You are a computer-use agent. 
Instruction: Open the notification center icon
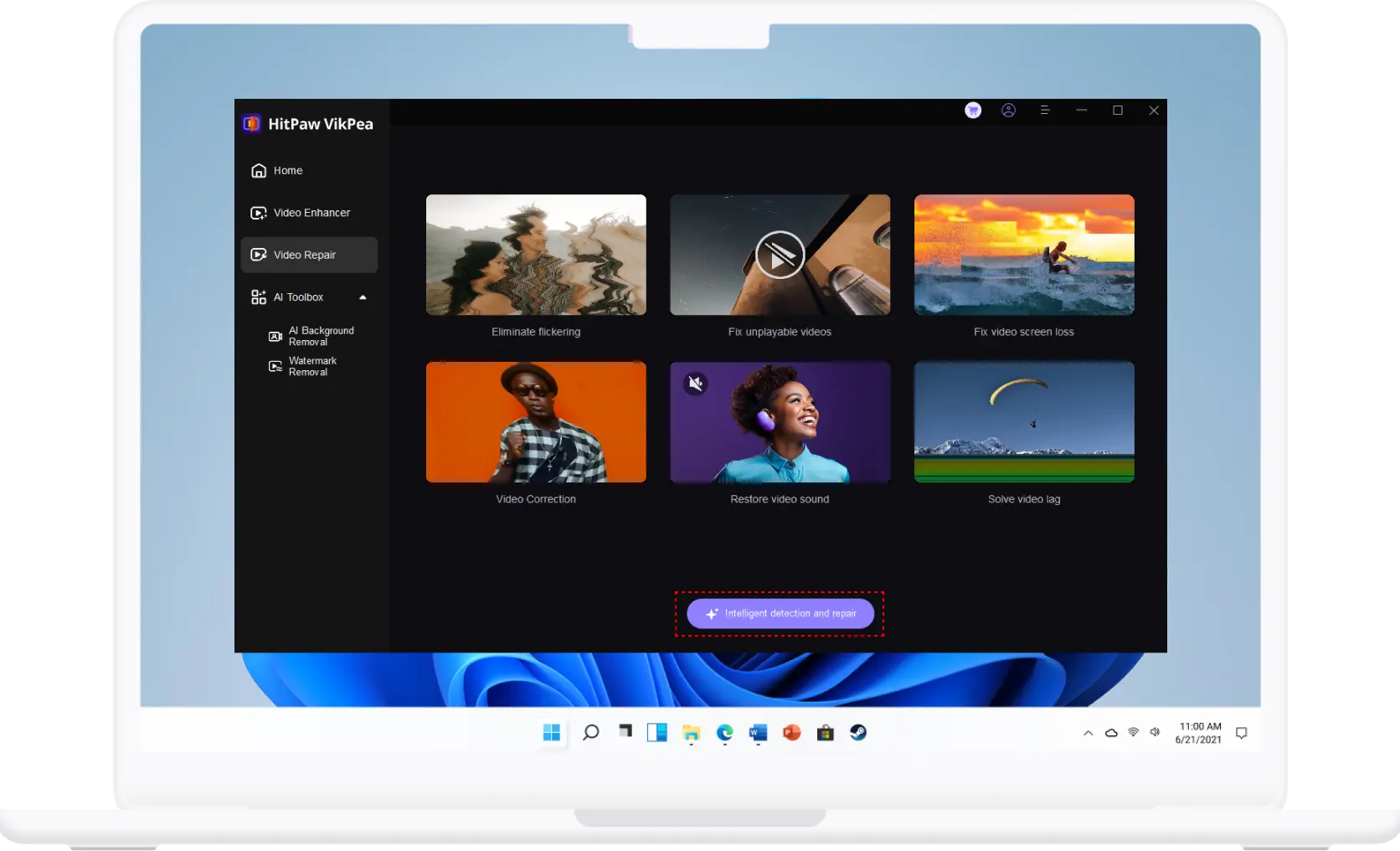click(1242, 733)
